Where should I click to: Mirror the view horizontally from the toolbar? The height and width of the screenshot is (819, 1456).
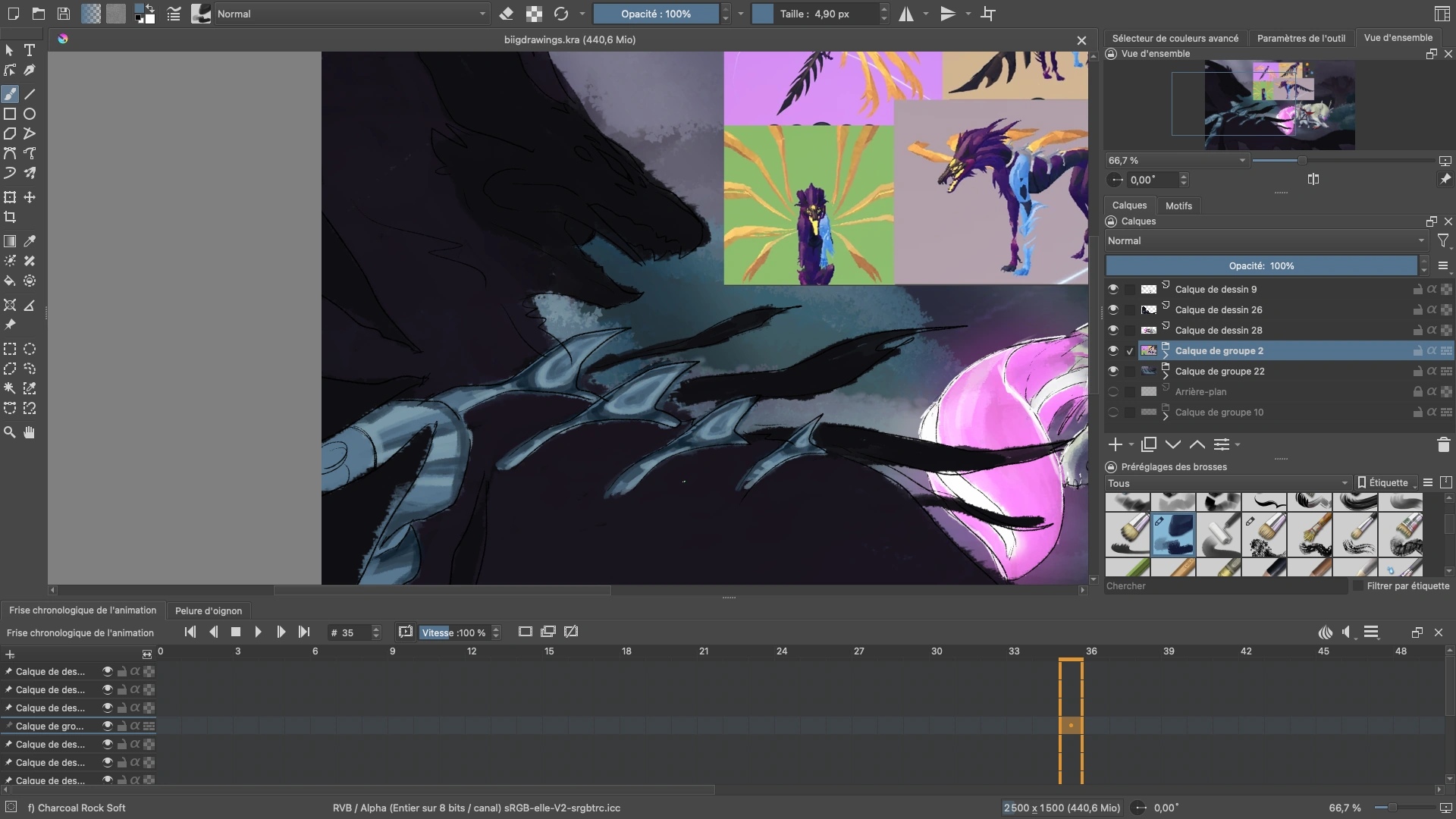[x=907, y=14]
